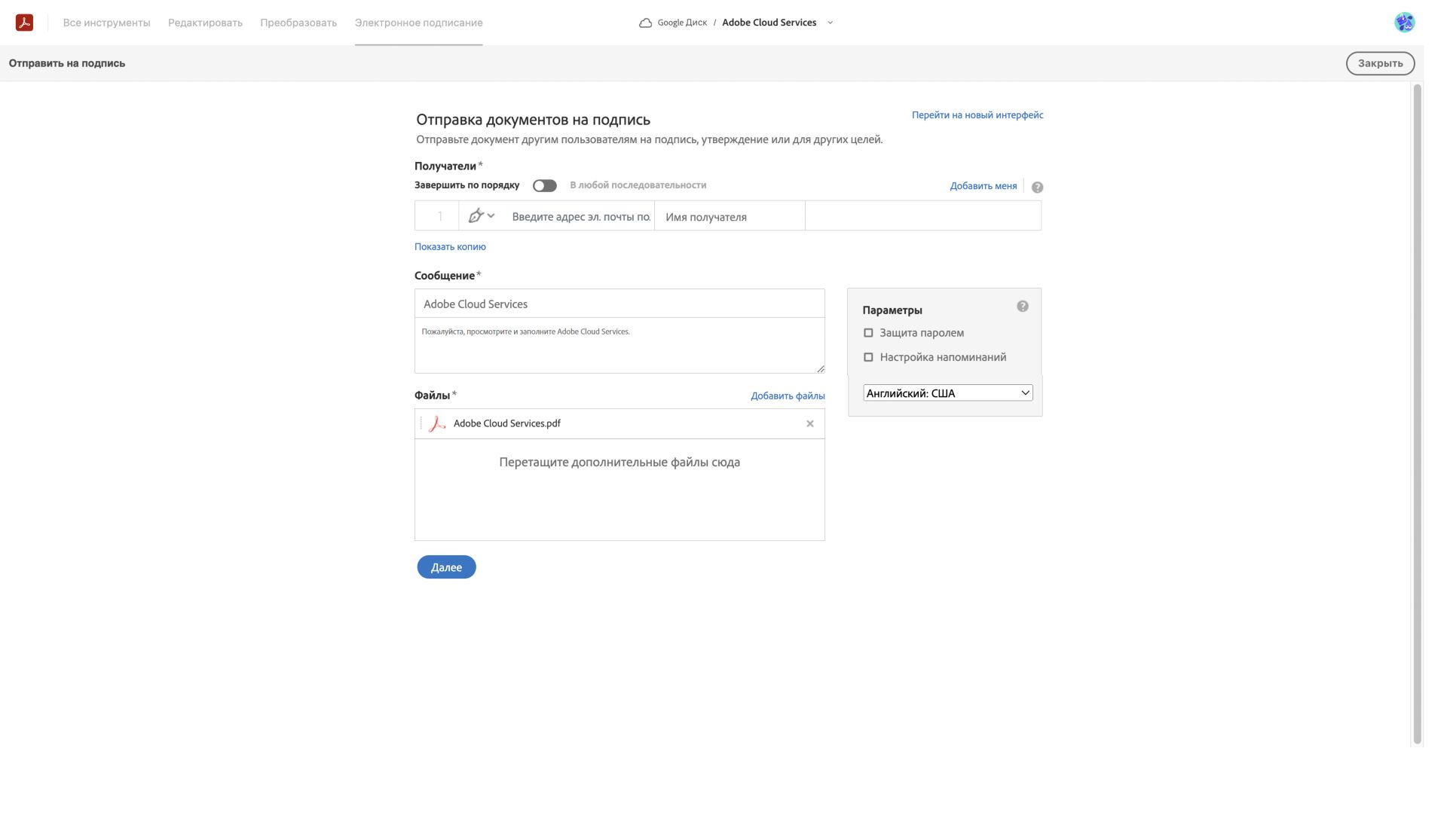The image size is (1447, 840).
Task: Expand the Adobe Cloud Services file title chevron
Action: point(830,23)
